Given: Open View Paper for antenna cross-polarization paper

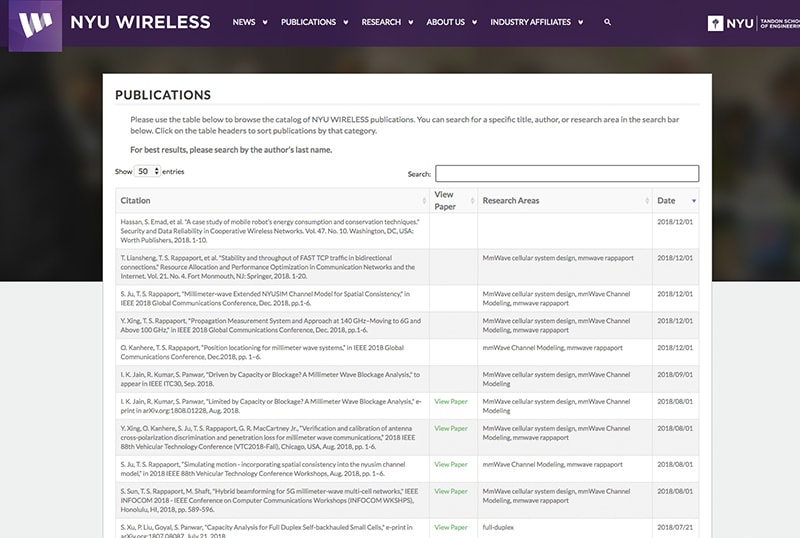Looking at the screenshot, I should pyautogui.click(x=450, y=429).
